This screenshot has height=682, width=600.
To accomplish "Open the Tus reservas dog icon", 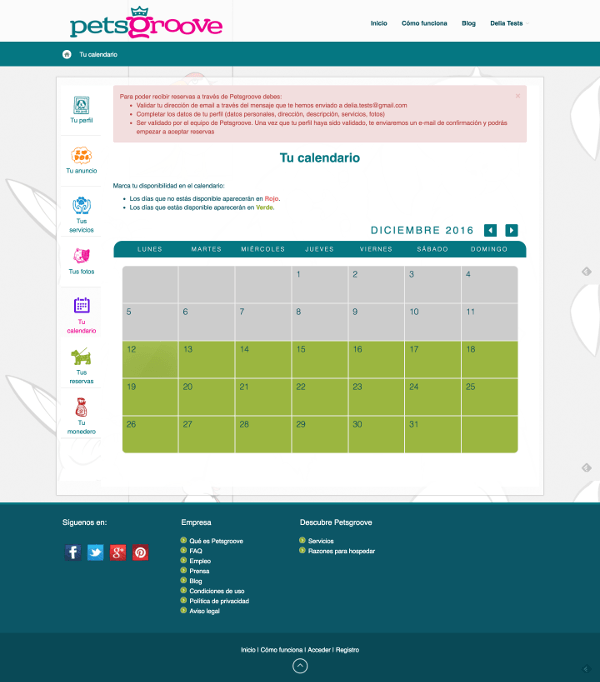I will 81,356.
